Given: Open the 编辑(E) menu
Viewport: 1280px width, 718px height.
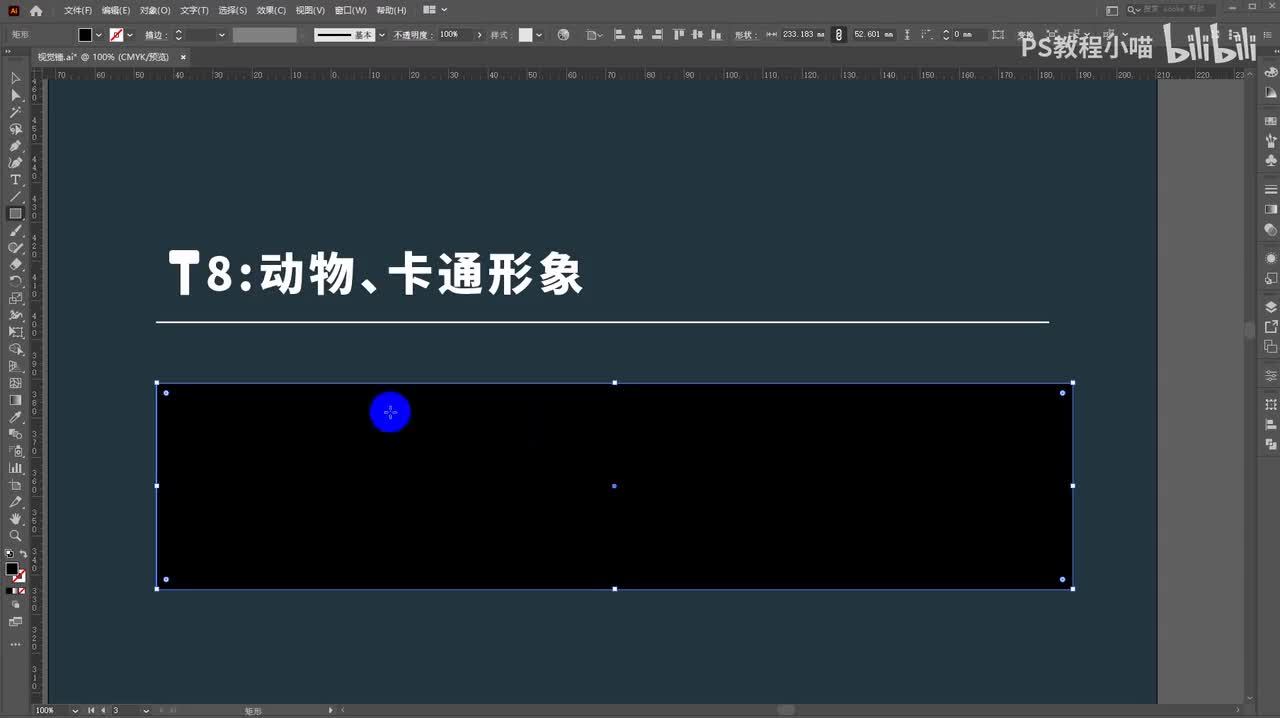Looking at the screenshot, I should pos(116,10).
